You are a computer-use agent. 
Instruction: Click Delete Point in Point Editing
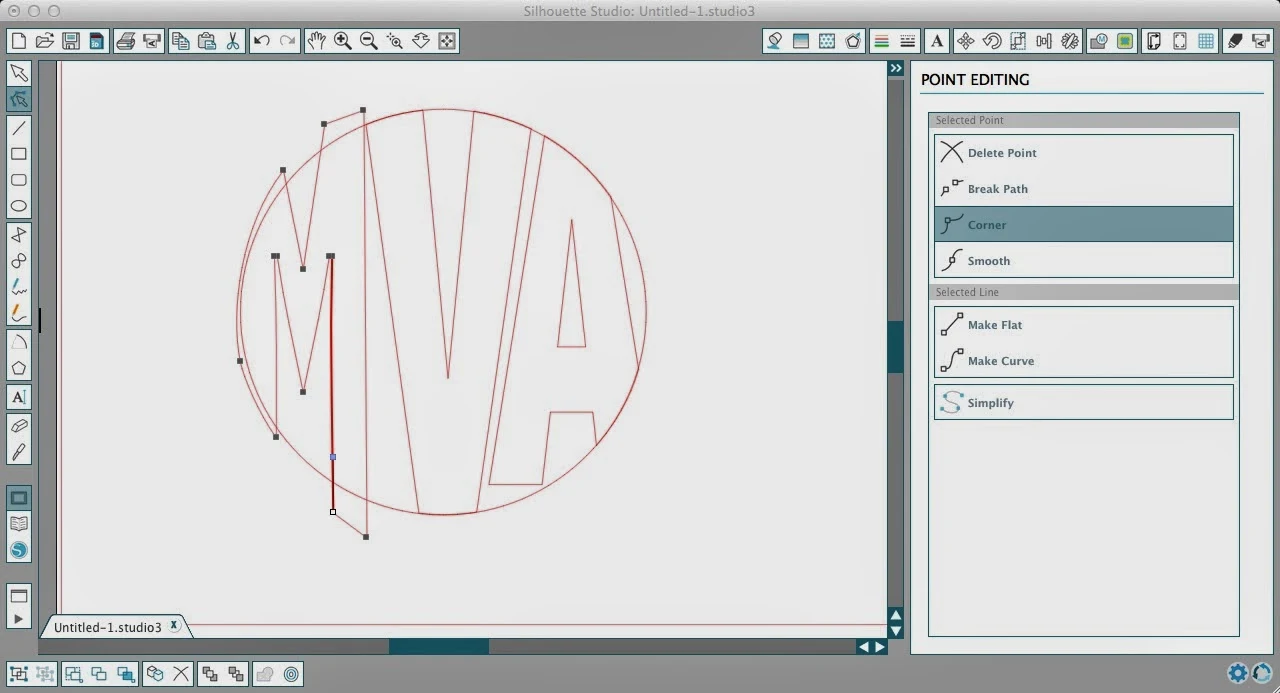1083,152
